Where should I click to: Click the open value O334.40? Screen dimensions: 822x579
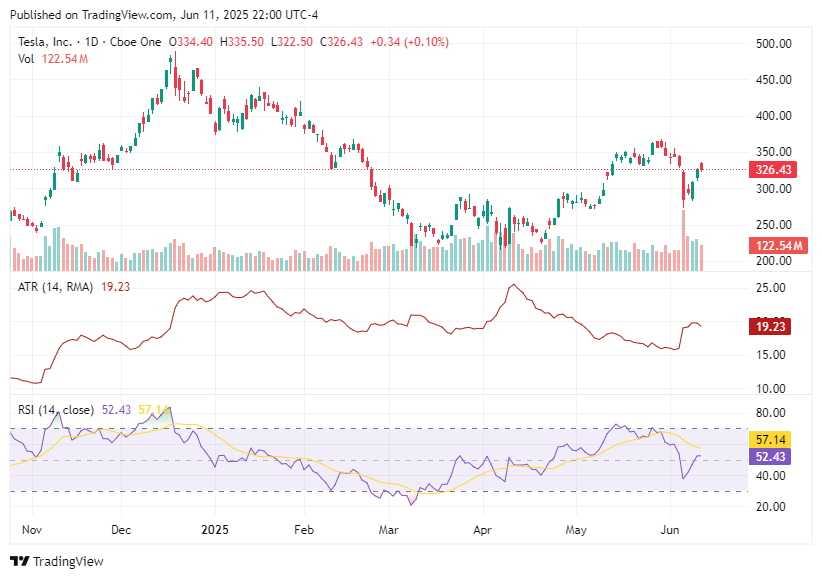coord(191,42)
